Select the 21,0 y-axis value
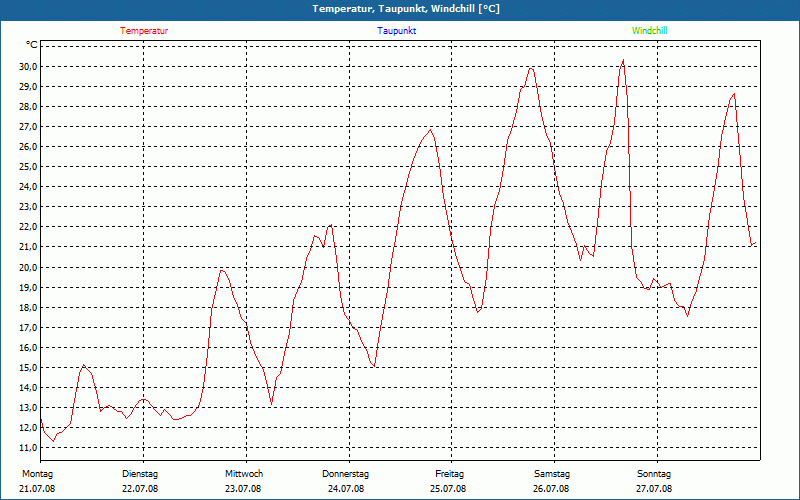 point(28,247)
